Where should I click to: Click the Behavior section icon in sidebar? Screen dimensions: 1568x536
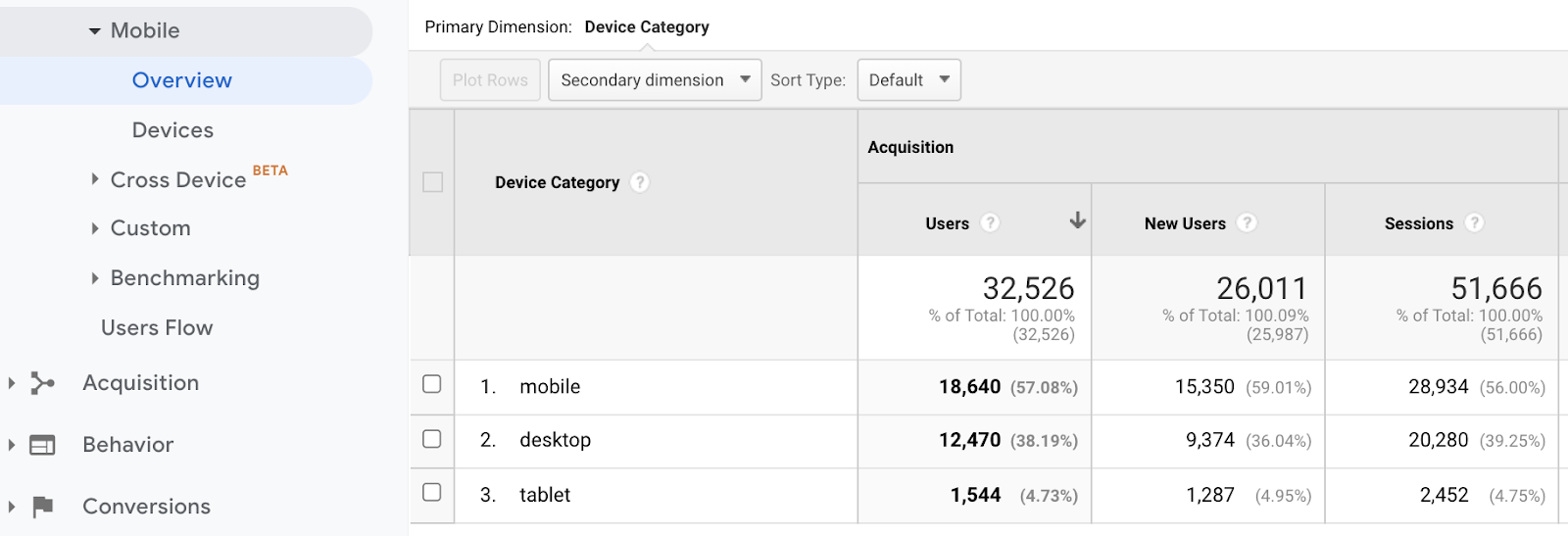pyautogui.click(x=42, y=445)
